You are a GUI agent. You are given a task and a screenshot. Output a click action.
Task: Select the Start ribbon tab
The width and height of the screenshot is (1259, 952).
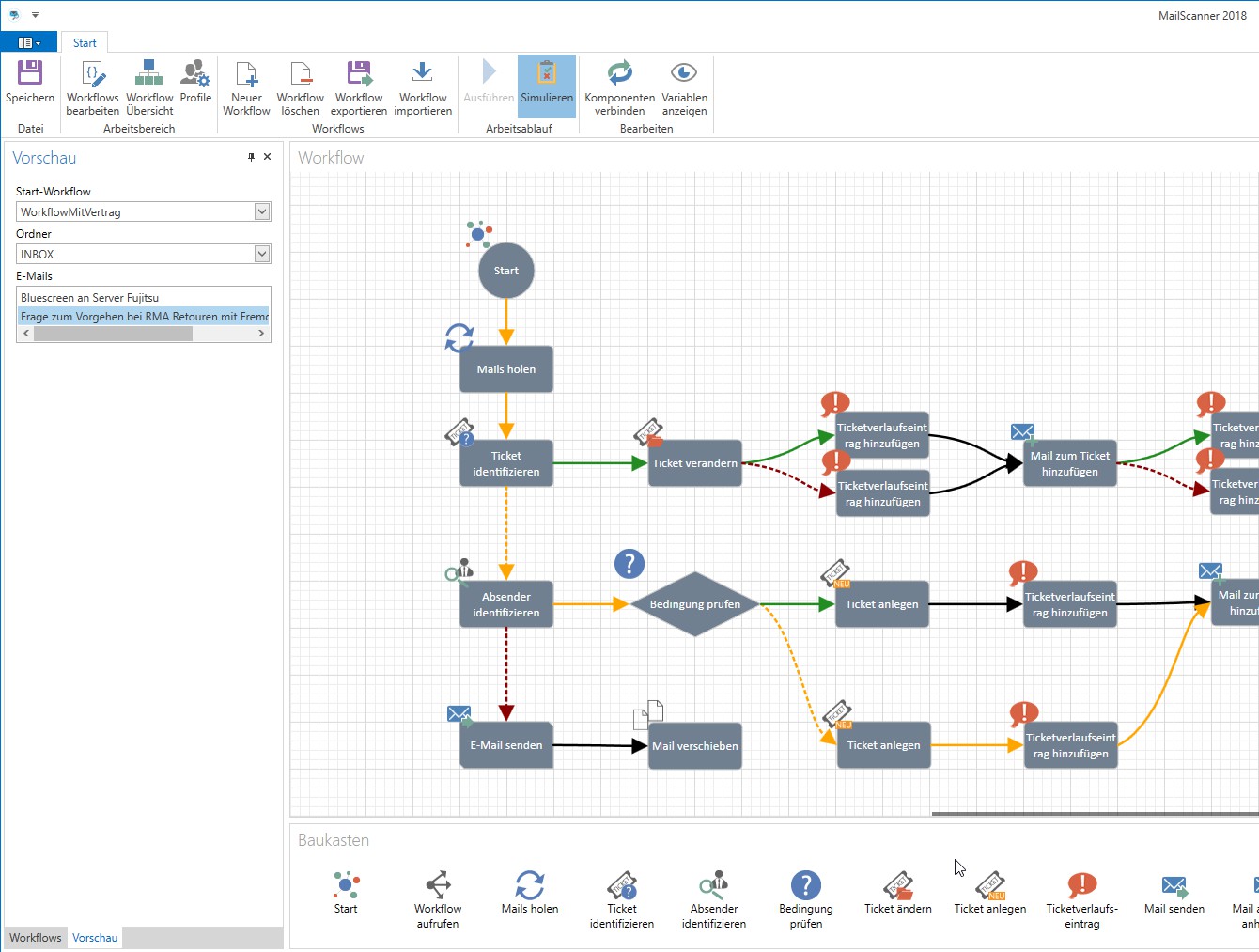(x=85, y=42)
